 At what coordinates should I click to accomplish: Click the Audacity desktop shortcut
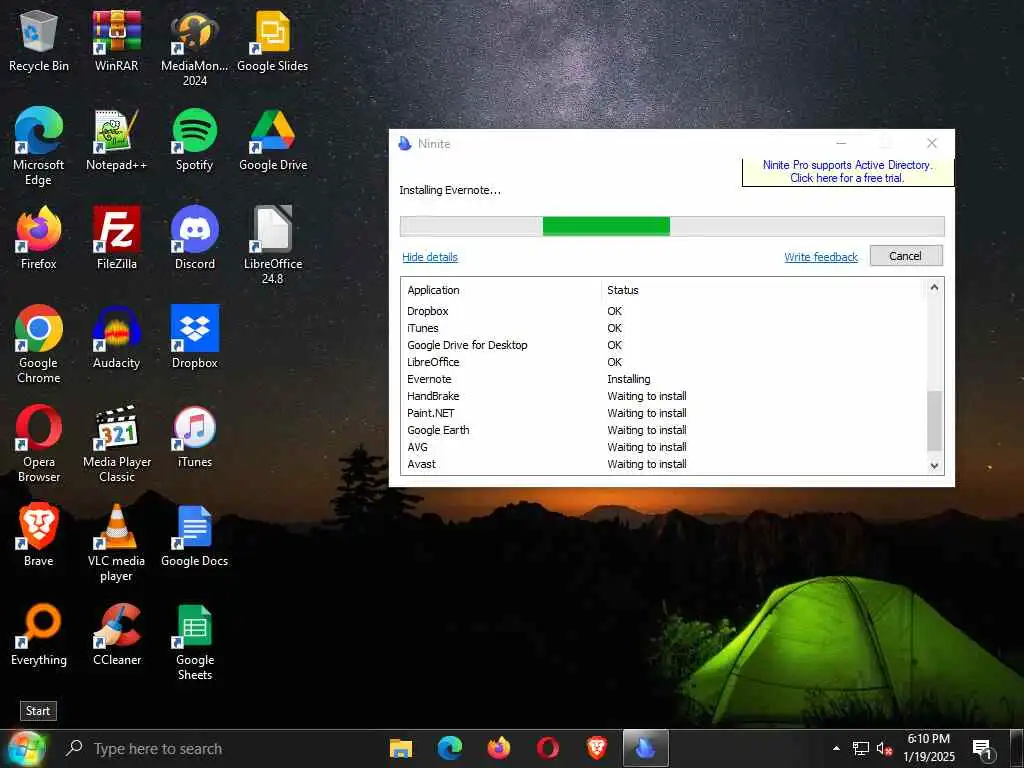pos(116,338)
